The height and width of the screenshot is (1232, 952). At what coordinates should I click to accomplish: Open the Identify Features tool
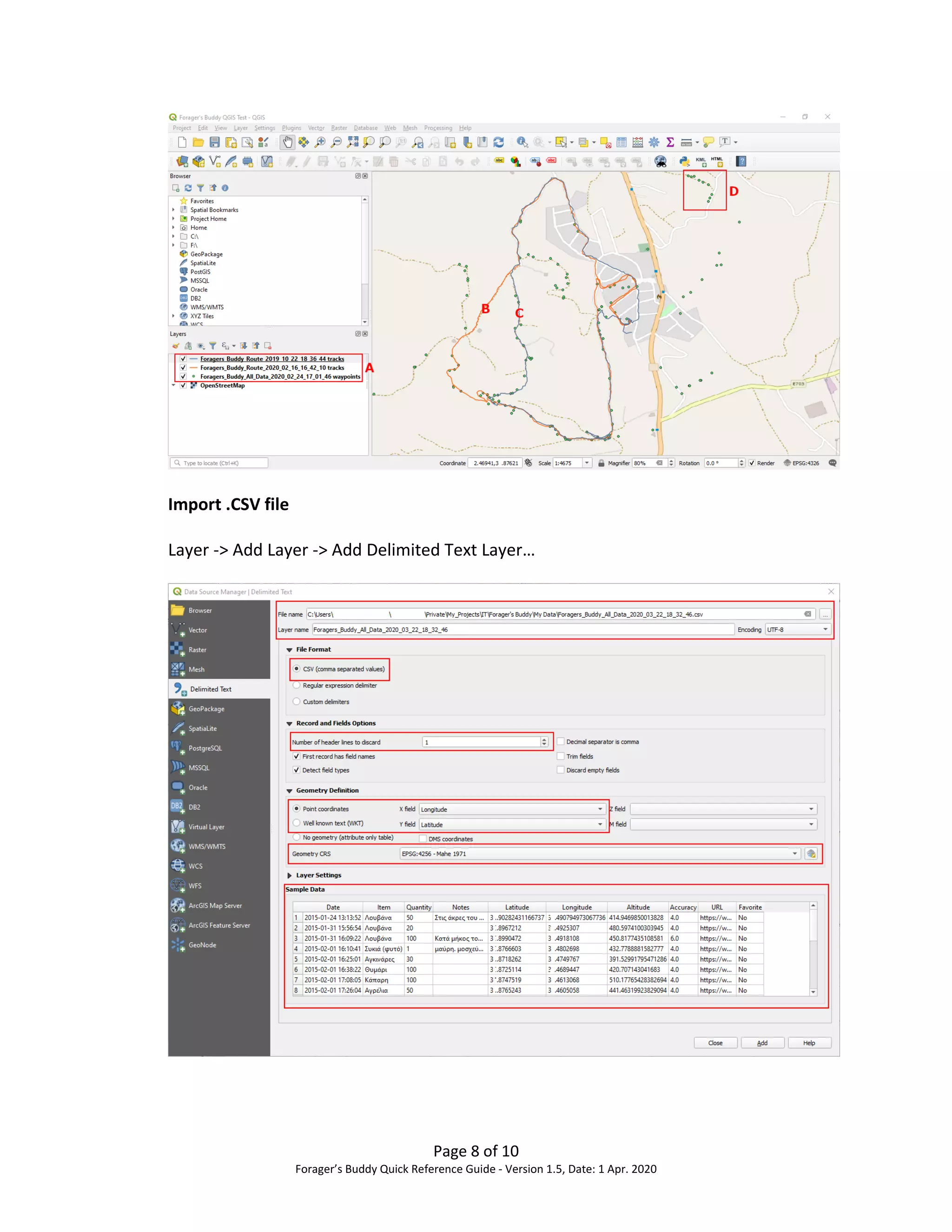coord(522,142)
